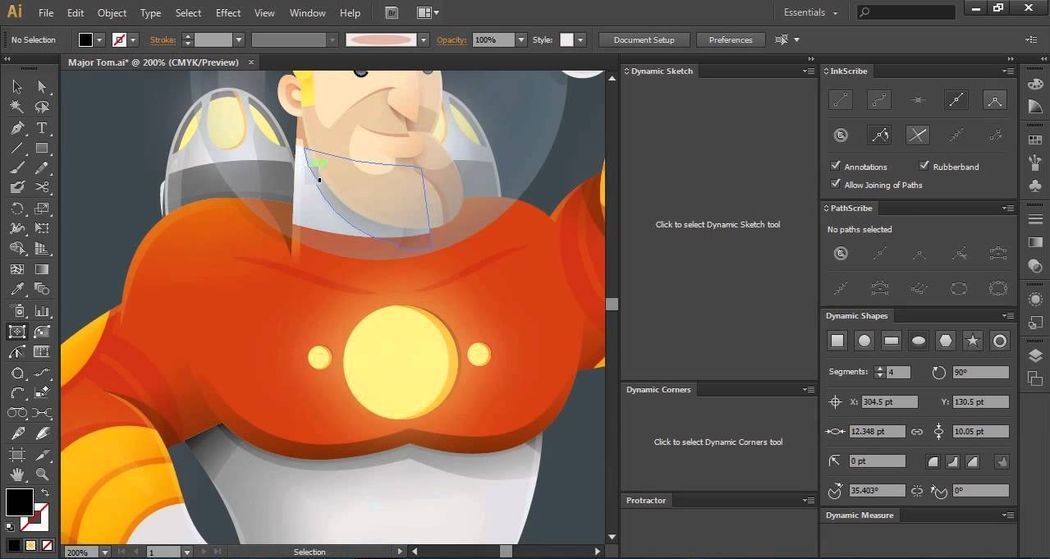Click the Preferences button
The width and height of the screenshot is (1050, 559).
731,40
